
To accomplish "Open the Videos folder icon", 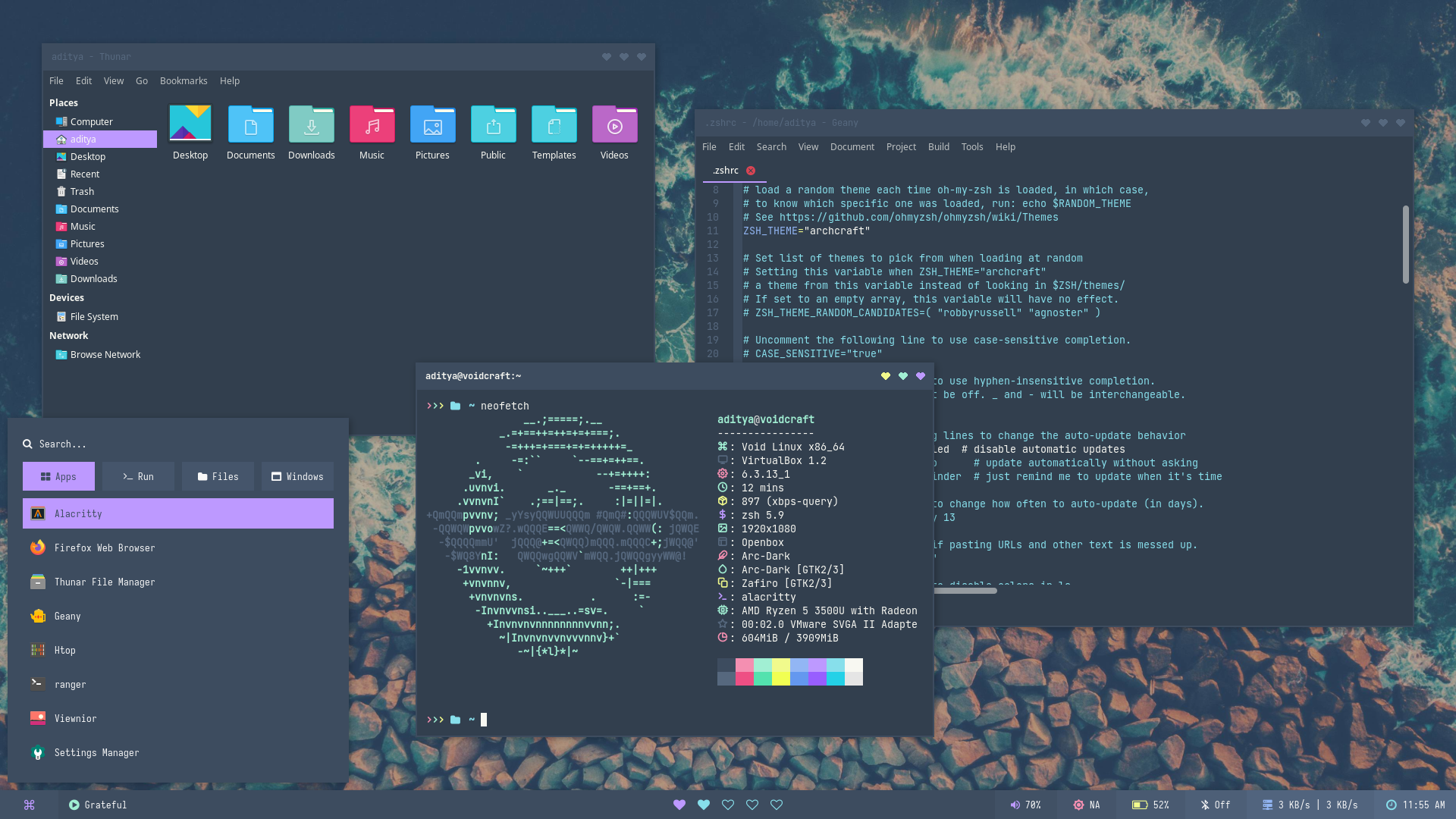I will (x=614, y=125).
